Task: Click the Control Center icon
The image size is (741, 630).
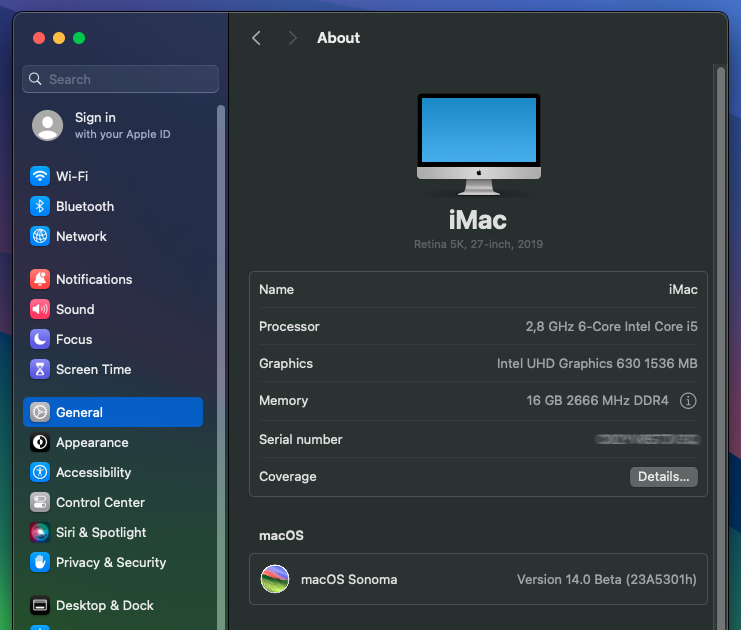Action: 40,502
